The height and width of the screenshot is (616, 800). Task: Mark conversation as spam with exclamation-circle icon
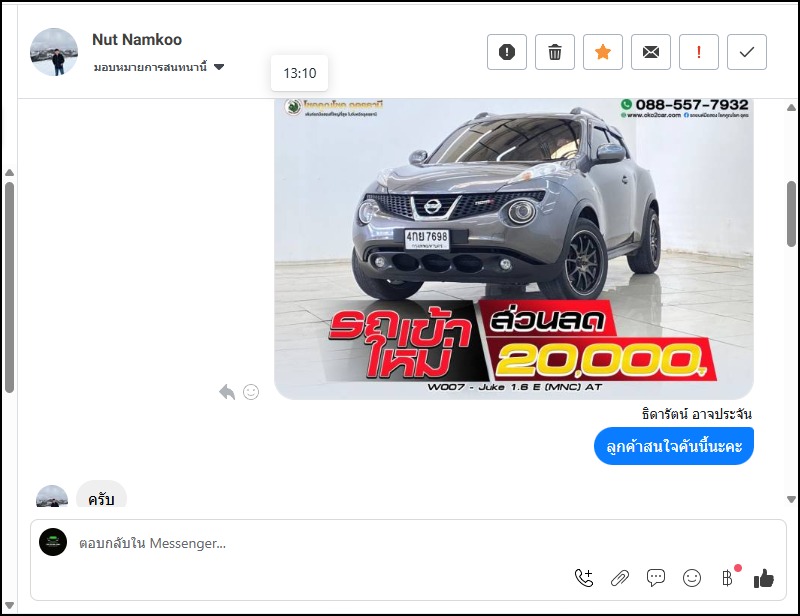507,52
